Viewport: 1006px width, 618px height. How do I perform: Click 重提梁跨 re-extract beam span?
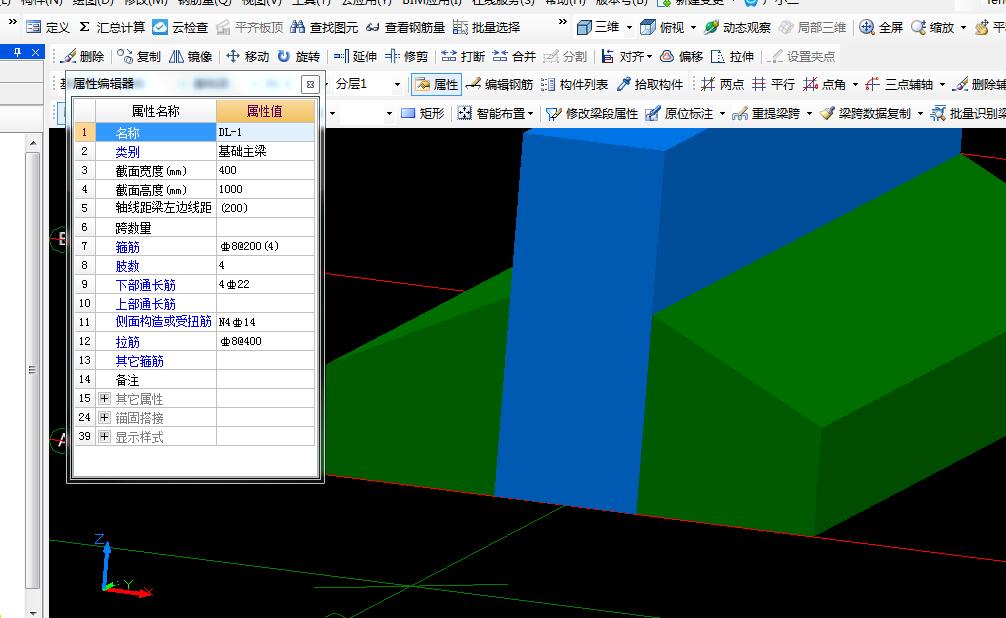[766, 114]
